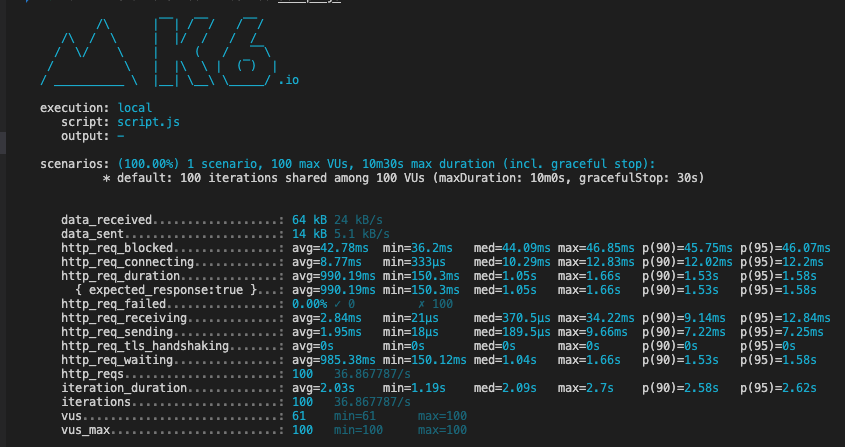
Task: Click 'avg=2.03s' in iteration_duration row
Action: tap(323, 388)
